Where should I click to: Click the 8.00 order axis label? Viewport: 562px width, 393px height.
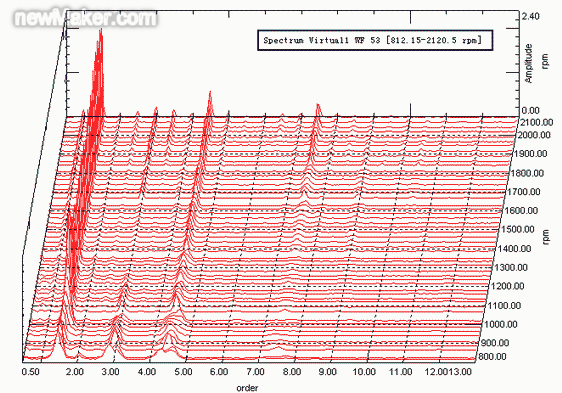pyautogui.click(x=292, y=371)
